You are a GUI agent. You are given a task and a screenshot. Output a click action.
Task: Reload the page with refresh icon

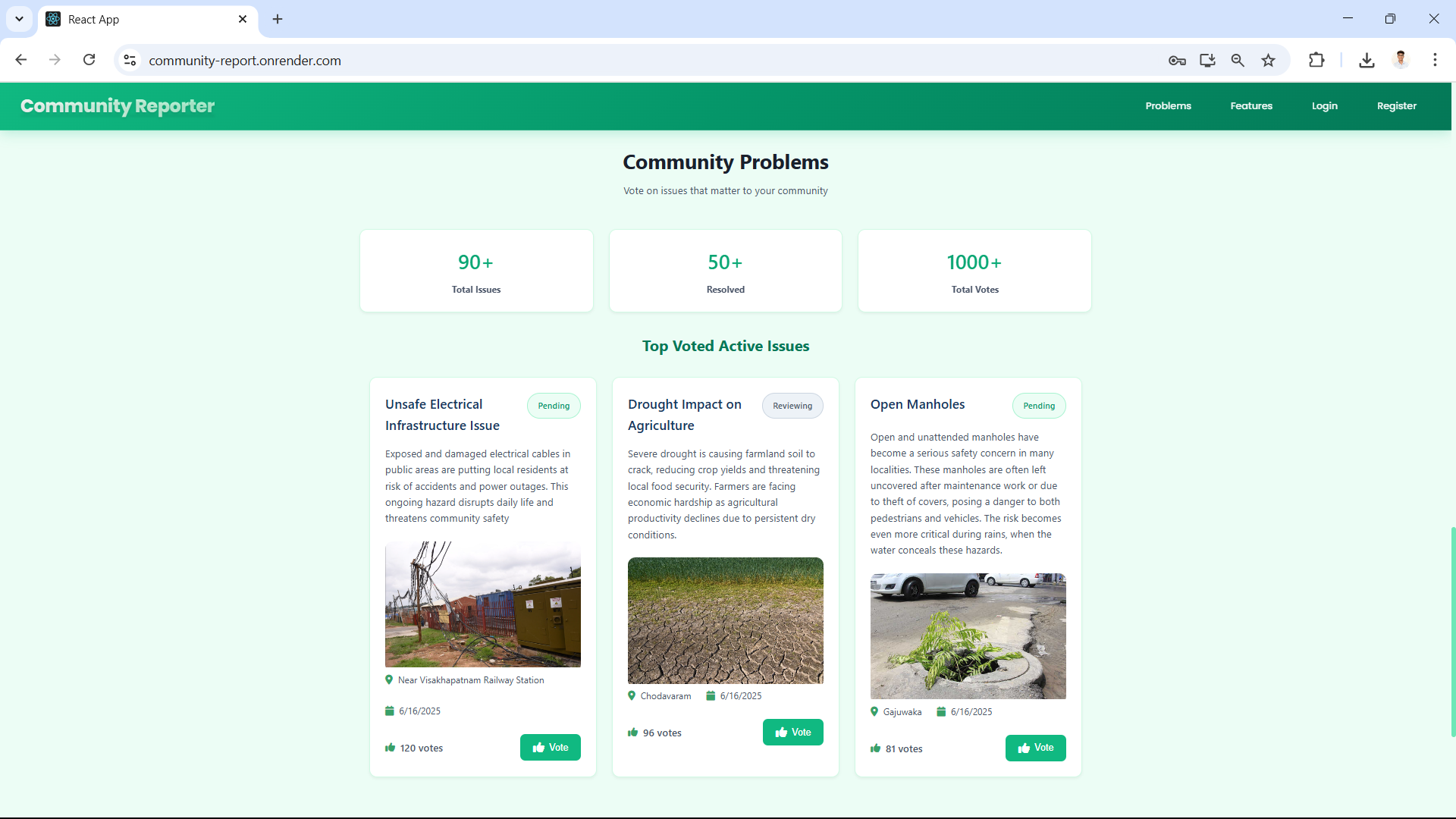pos(89,60)
